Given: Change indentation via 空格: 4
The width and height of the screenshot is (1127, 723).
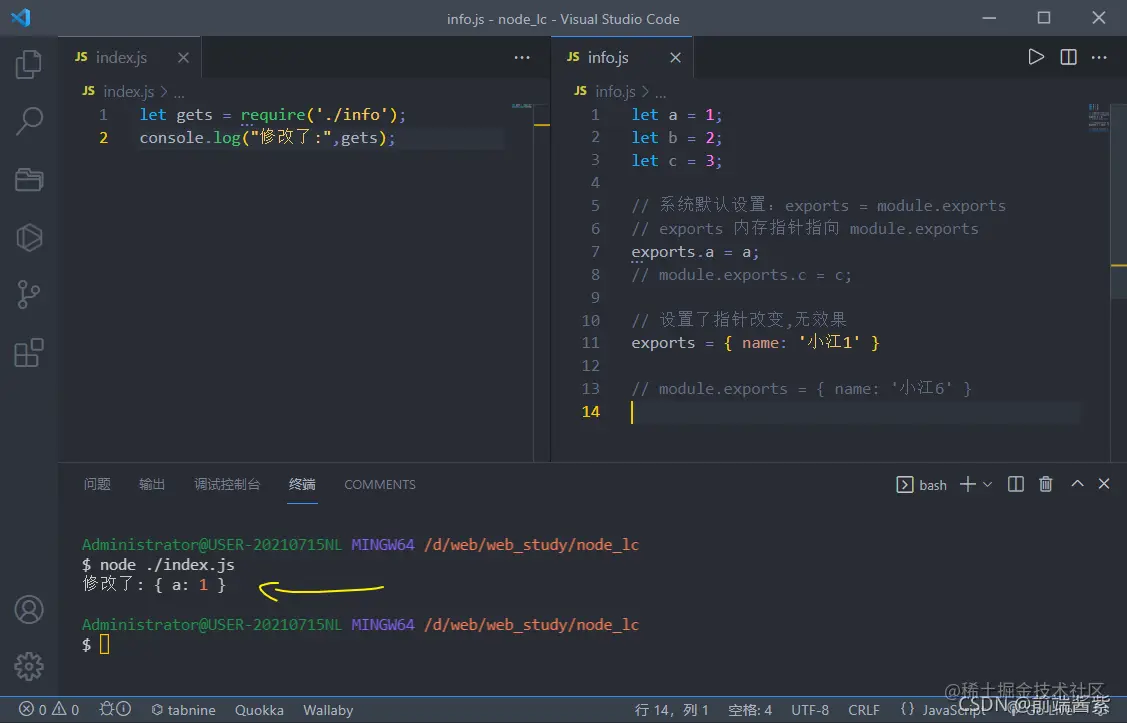Looking at the screenshot, I should 750,710.
